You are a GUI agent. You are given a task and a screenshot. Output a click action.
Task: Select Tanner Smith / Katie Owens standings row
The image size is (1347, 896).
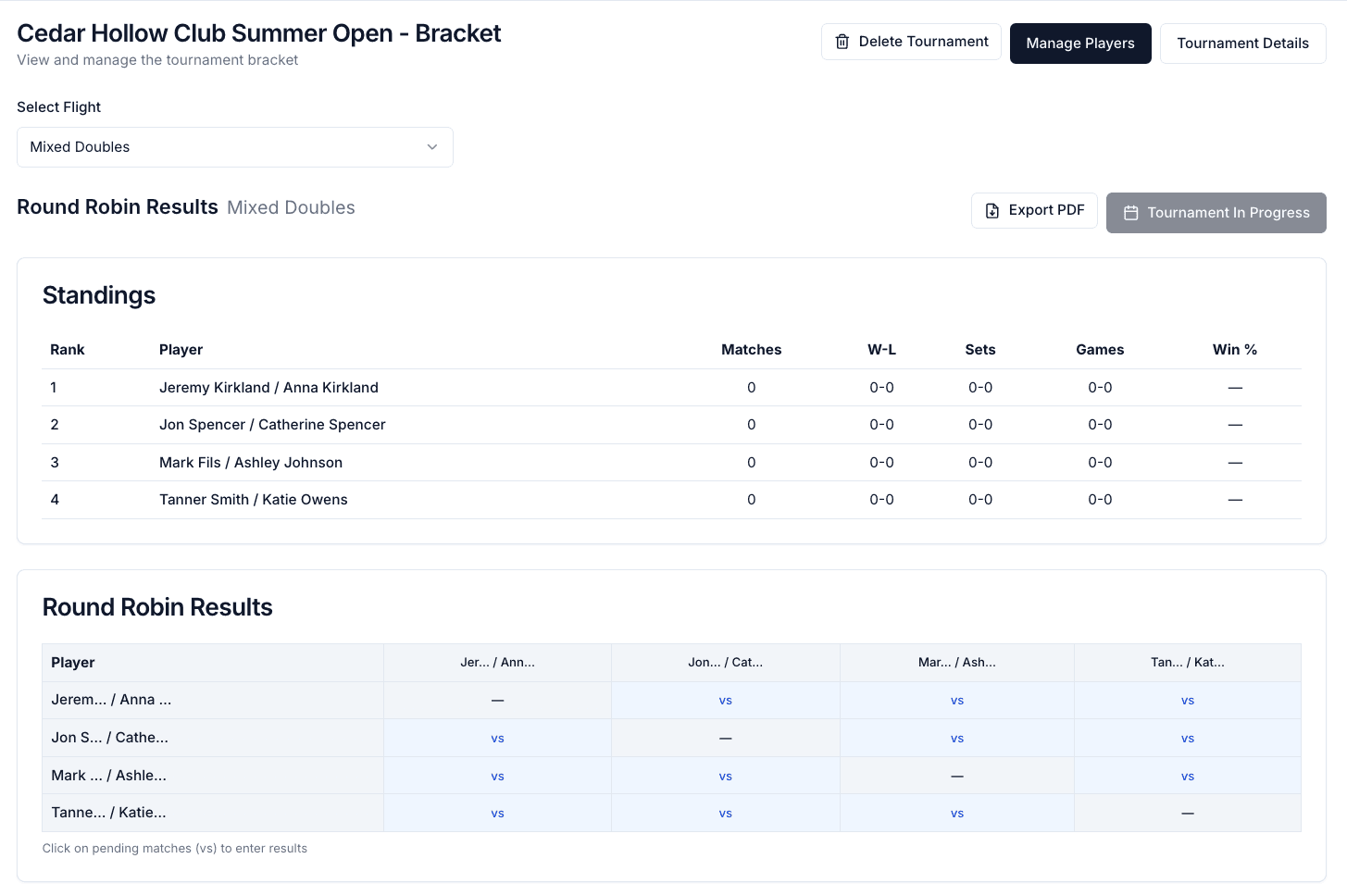(671, 500)
